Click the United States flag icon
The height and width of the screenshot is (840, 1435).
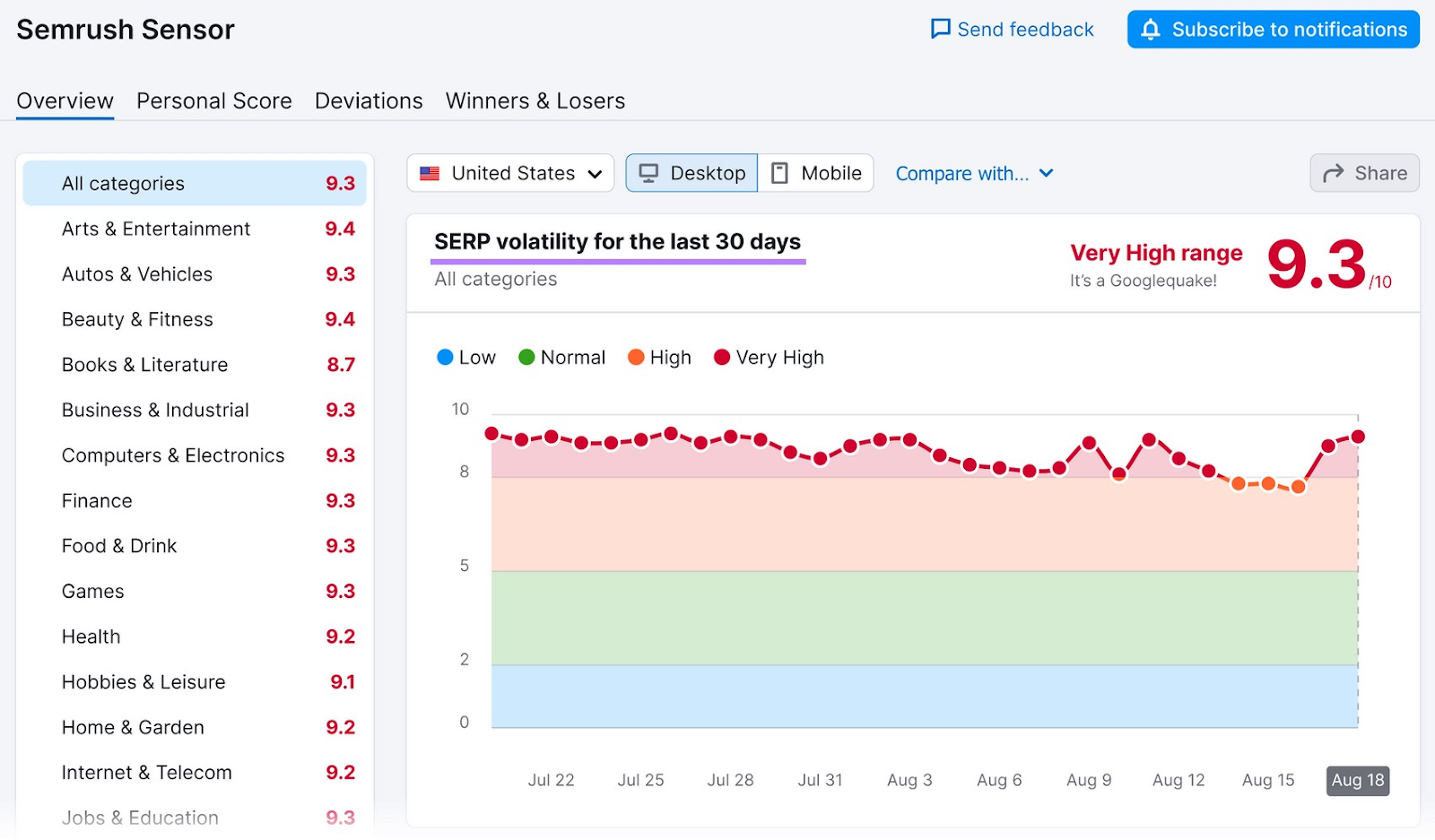click(430, 173)
